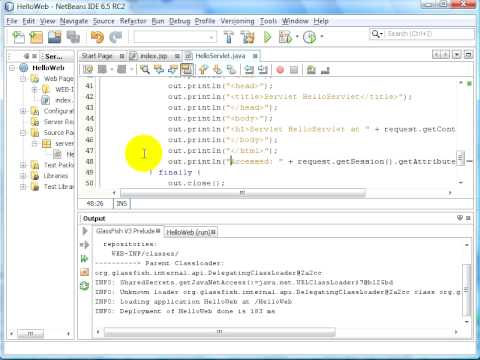
Task: Click the Output panel horizontal scrollbar thumb
Action: click(x=220, y=332)
